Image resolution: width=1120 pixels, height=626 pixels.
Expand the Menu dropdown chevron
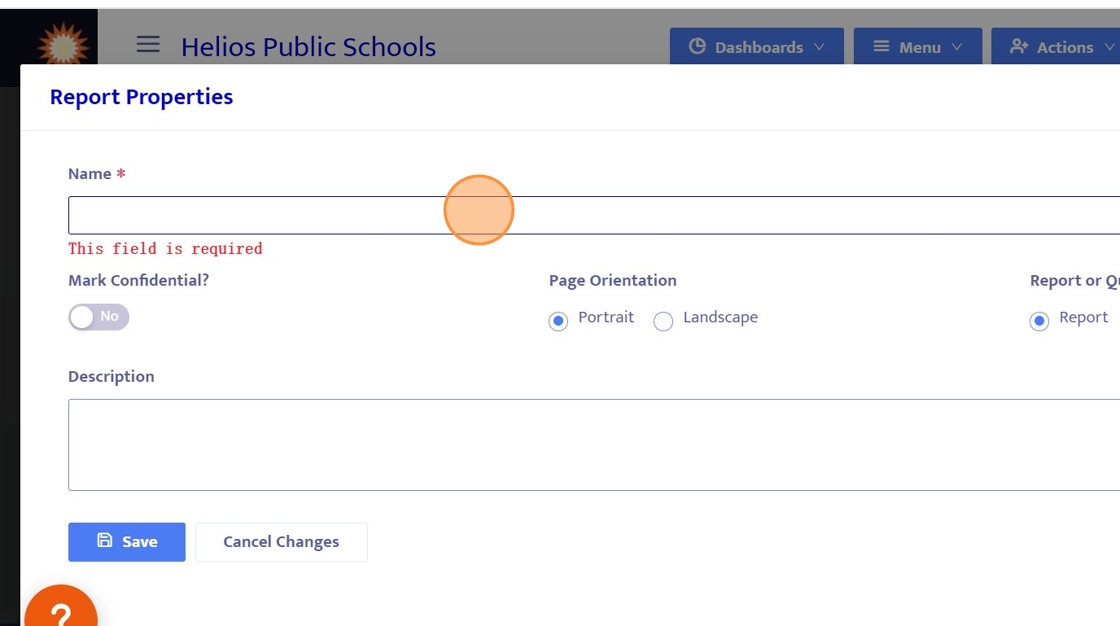point(957,47)
